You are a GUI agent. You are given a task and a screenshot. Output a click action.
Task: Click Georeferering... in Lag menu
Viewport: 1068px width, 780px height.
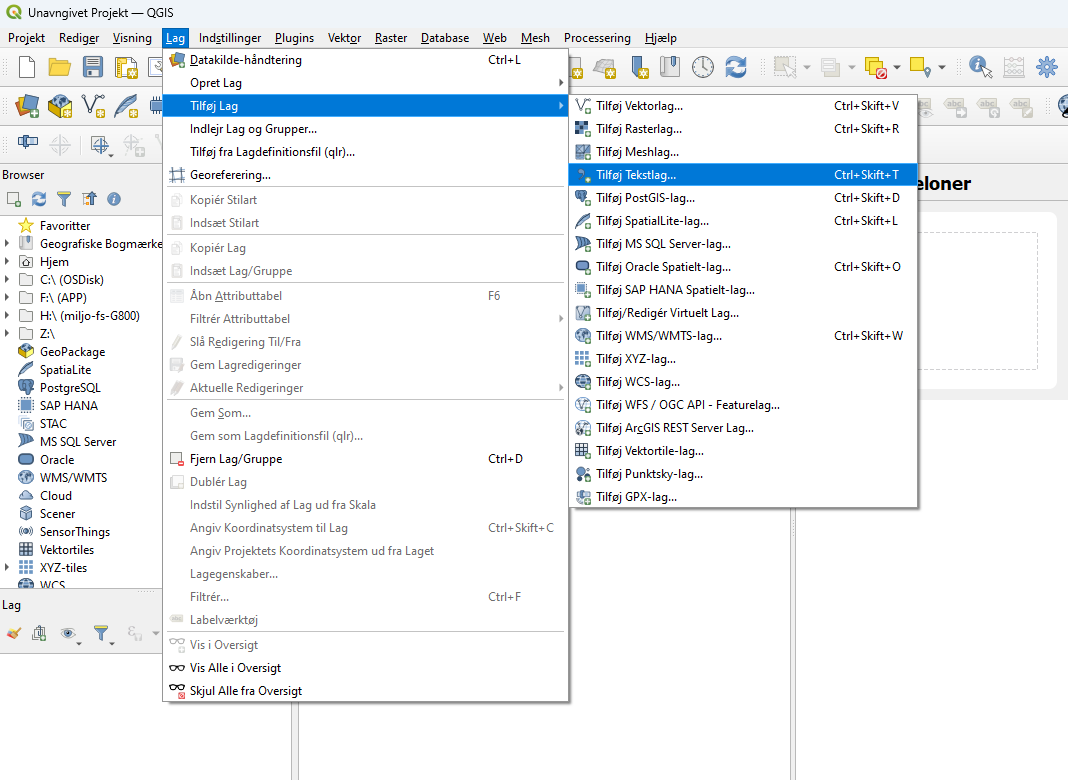tap(366, 175)
